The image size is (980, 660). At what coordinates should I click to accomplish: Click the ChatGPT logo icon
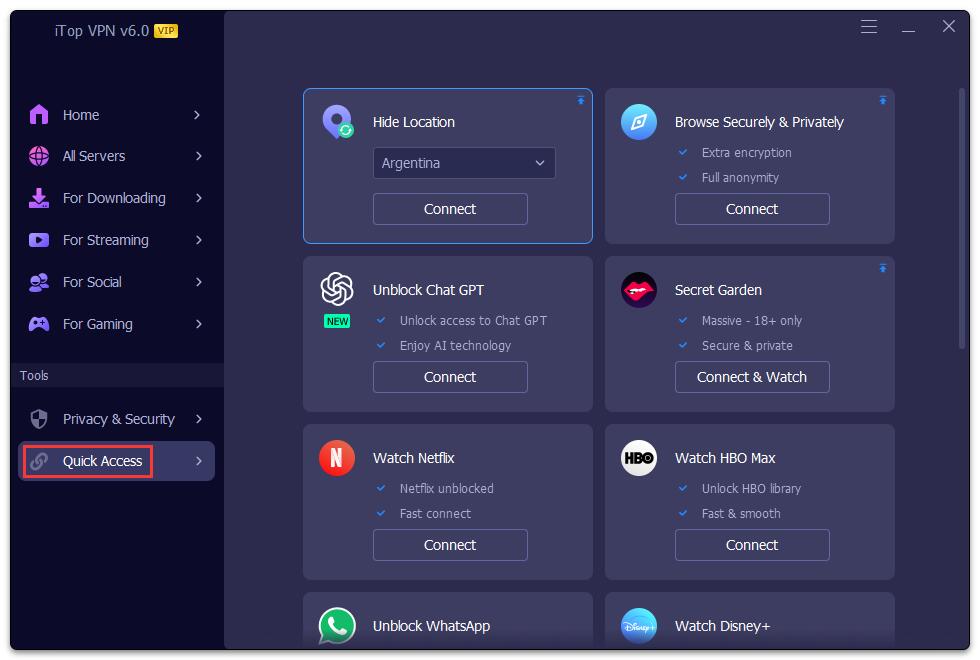tap(337, 289)
